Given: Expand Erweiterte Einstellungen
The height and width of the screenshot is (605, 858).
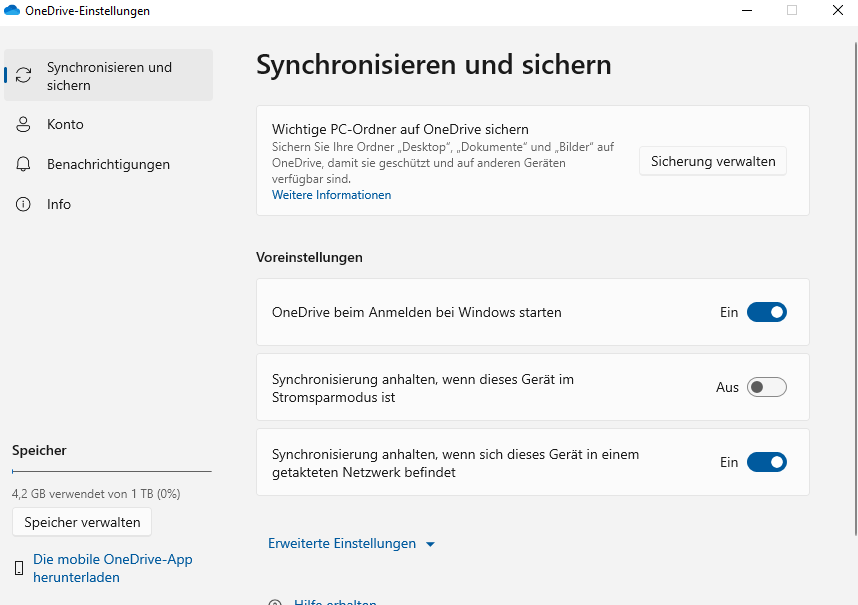Looking at the screenshot, I should [351, 543].
